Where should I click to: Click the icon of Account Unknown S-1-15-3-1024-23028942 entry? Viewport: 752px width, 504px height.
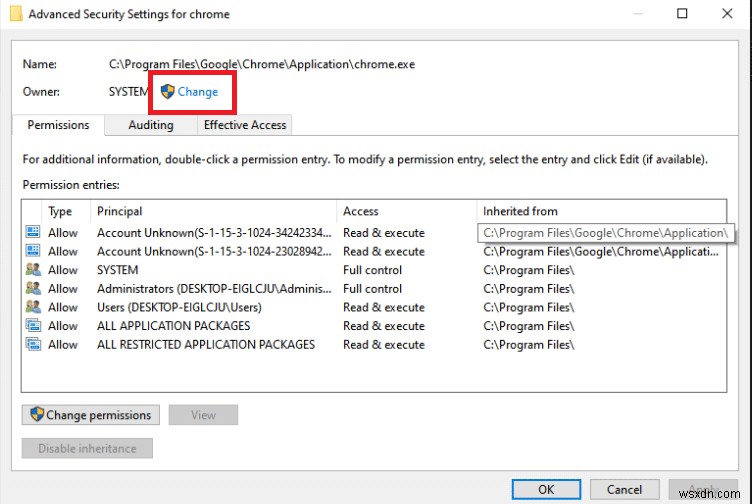click(33, 251)
